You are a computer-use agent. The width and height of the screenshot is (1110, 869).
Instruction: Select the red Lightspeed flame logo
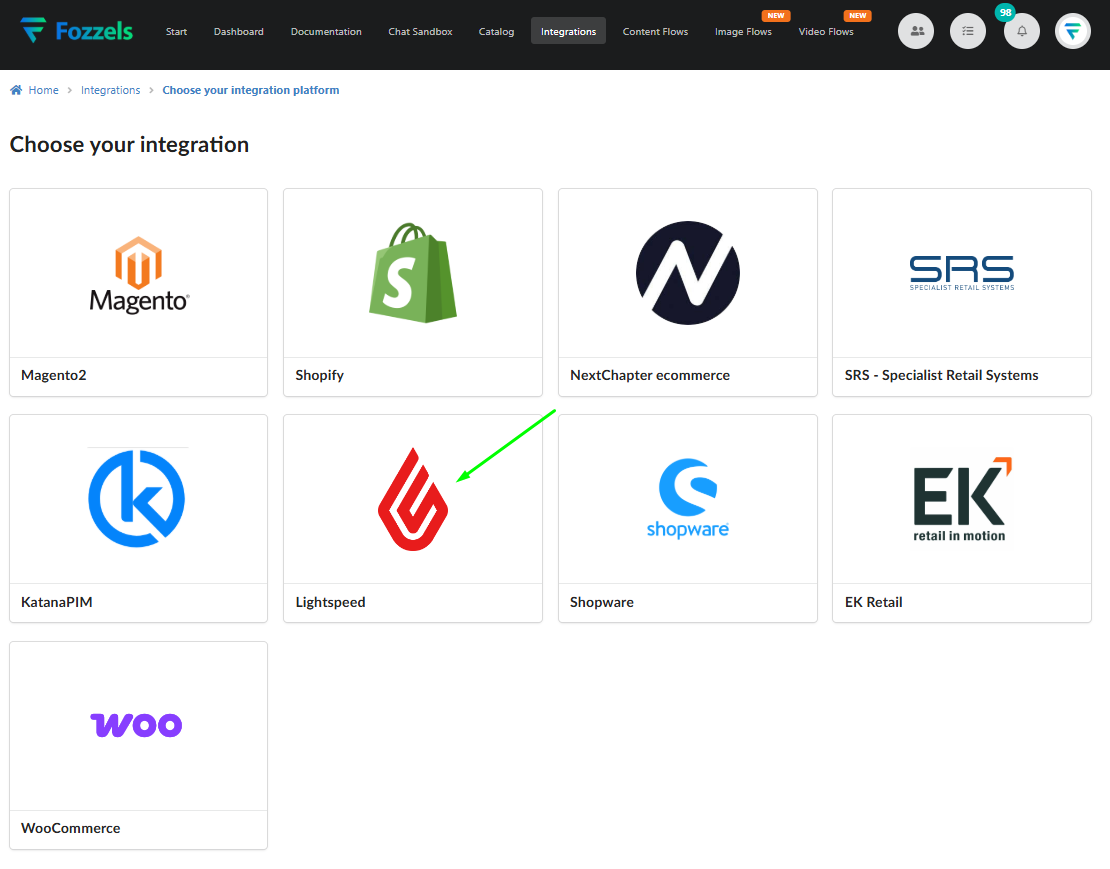pyautogui.click(x=413, y=500)
